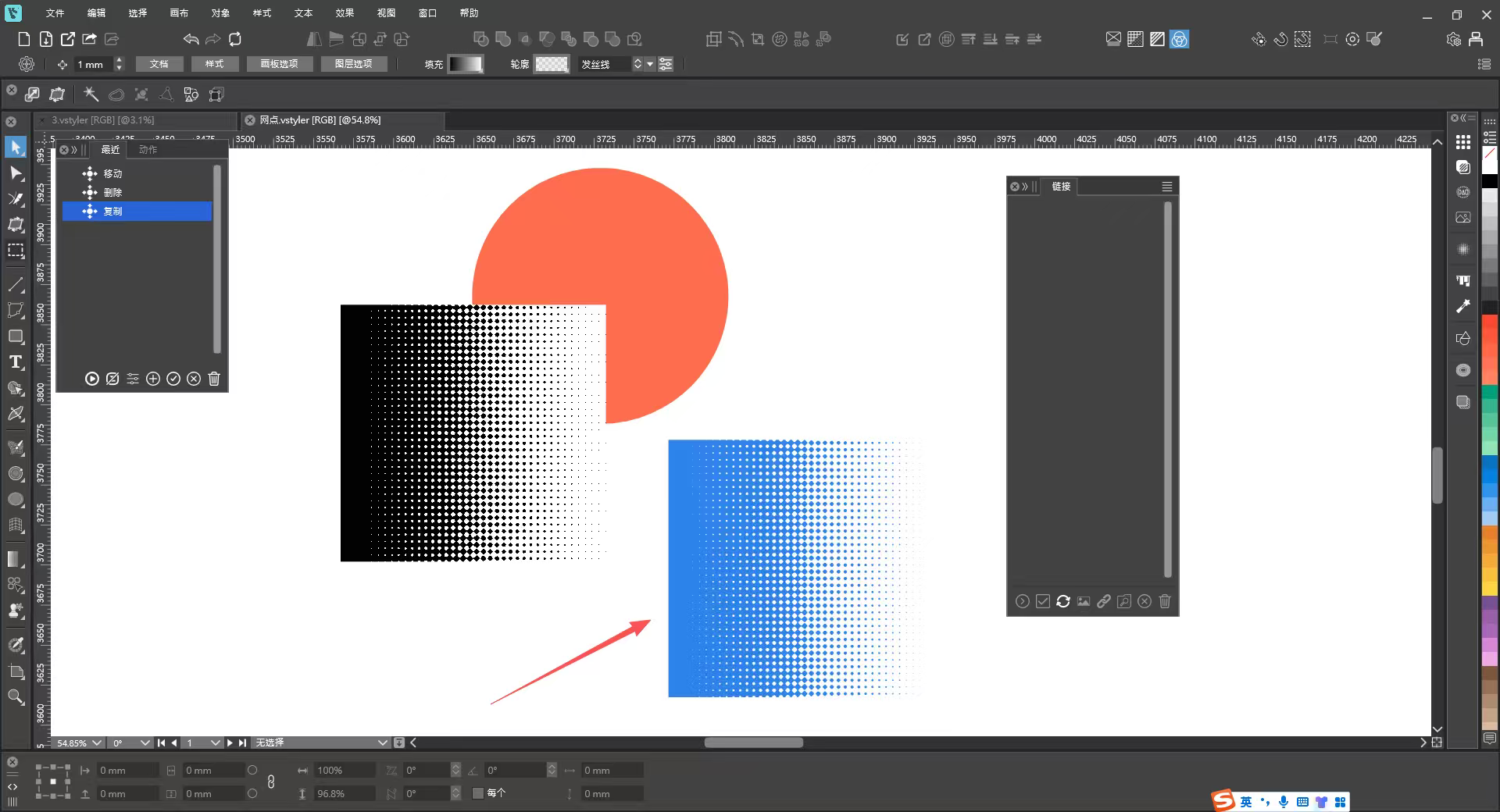Pick the Line drawing tool

coord(16,284)
